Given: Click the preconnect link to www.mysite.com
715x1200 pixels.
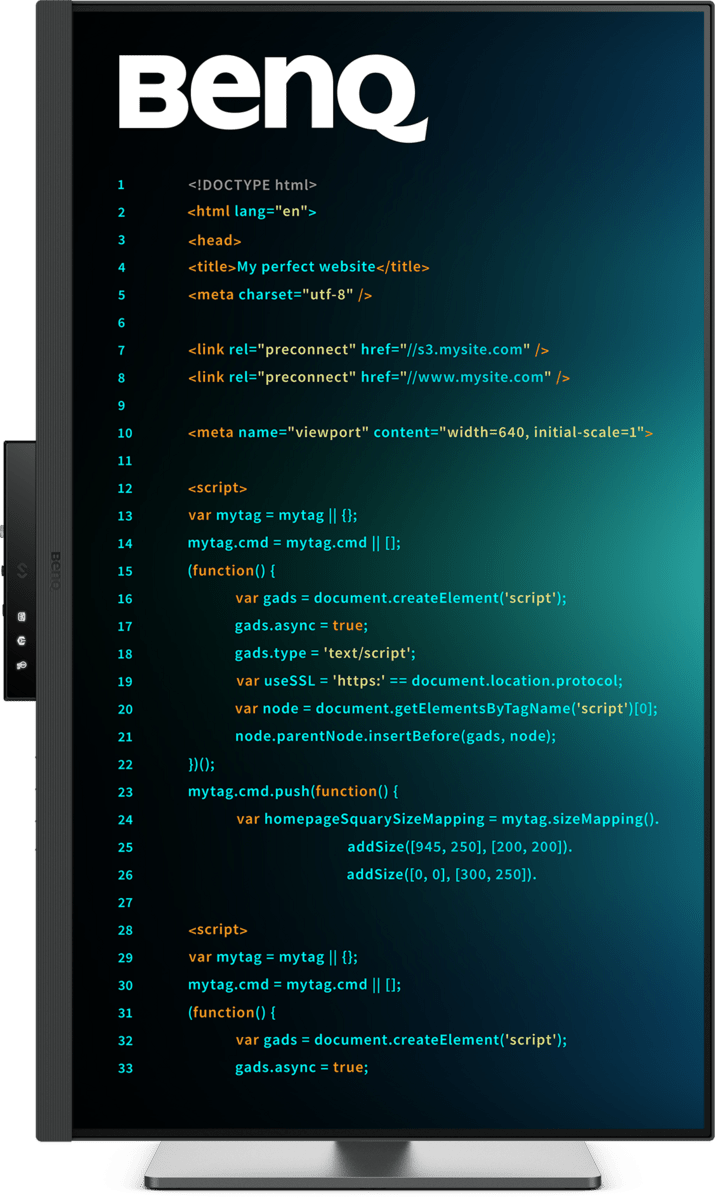Looking at the screenshot, I should 379,377.
